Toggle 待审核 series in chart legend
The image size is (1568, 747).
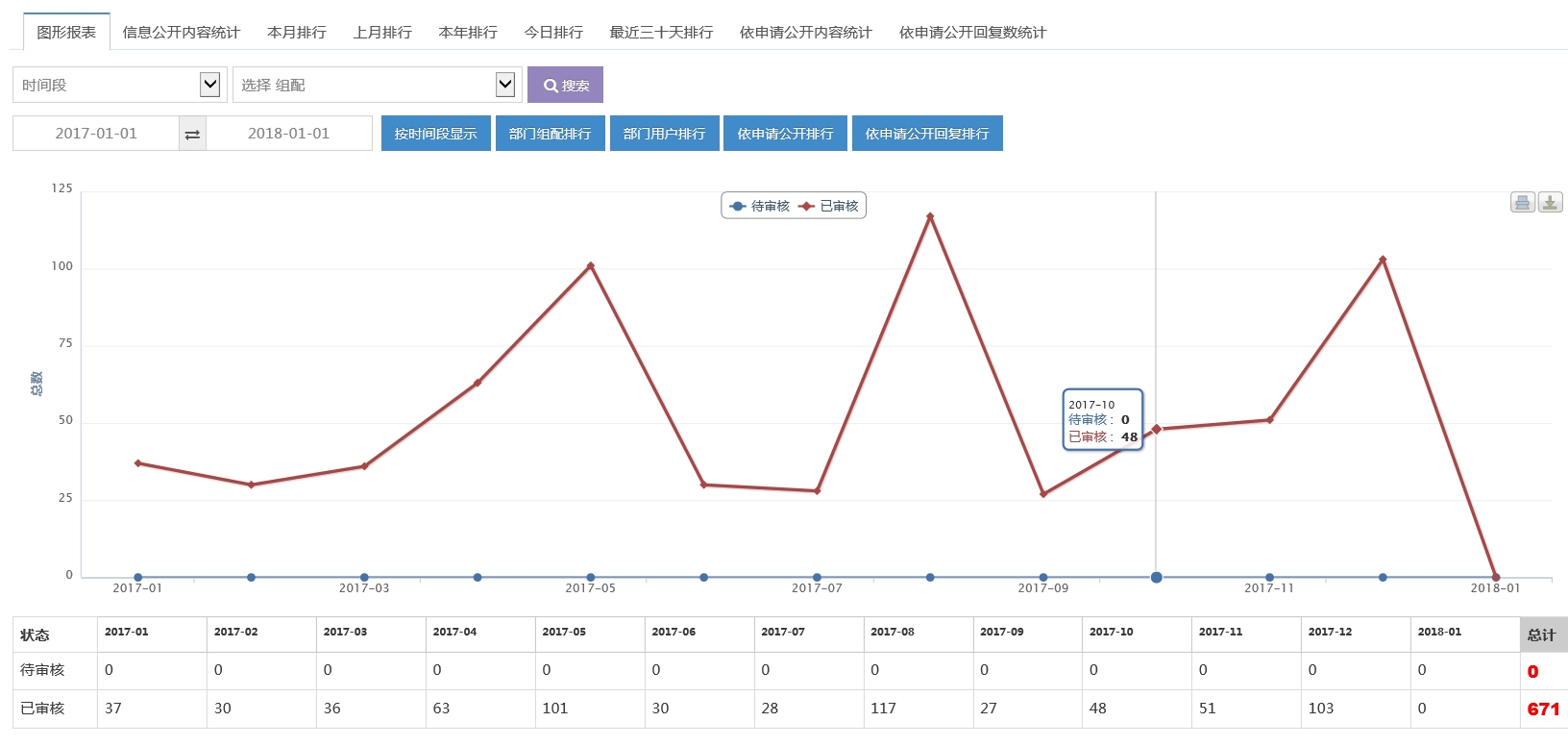coord(759,206)
